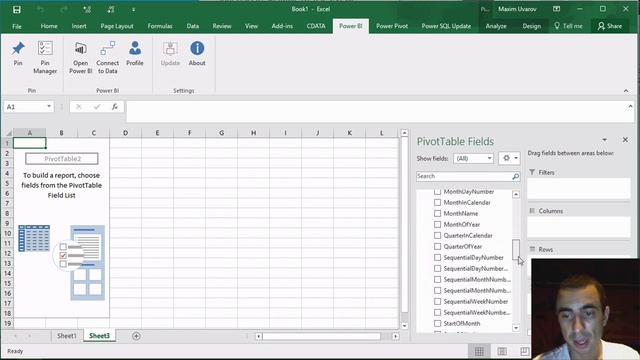Check the SequentialWeekNumber field
Image resolution: width=640 pixels, height=360 pixels.
point(438,302)
